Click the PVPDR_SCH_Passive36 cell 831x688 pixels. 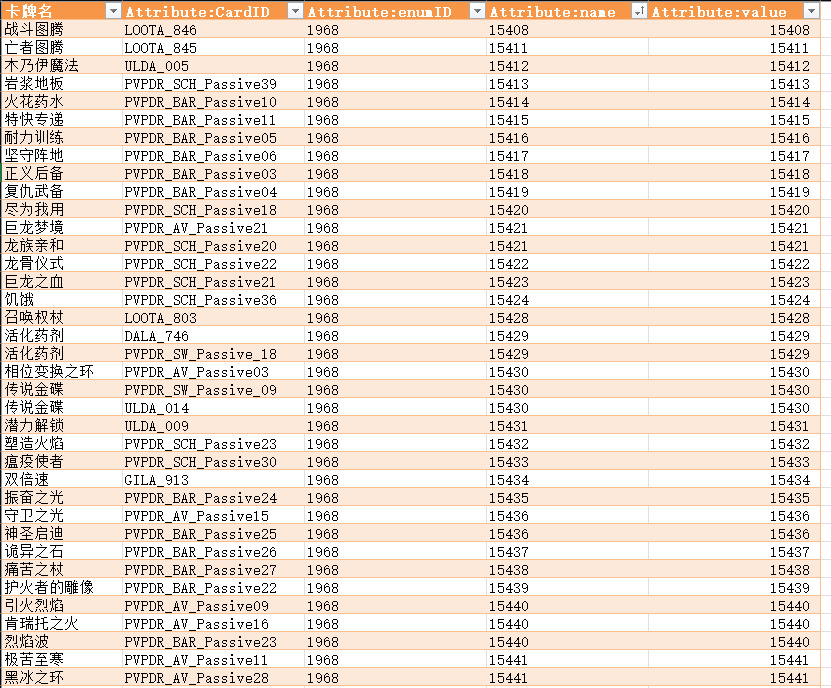[213, 300]
